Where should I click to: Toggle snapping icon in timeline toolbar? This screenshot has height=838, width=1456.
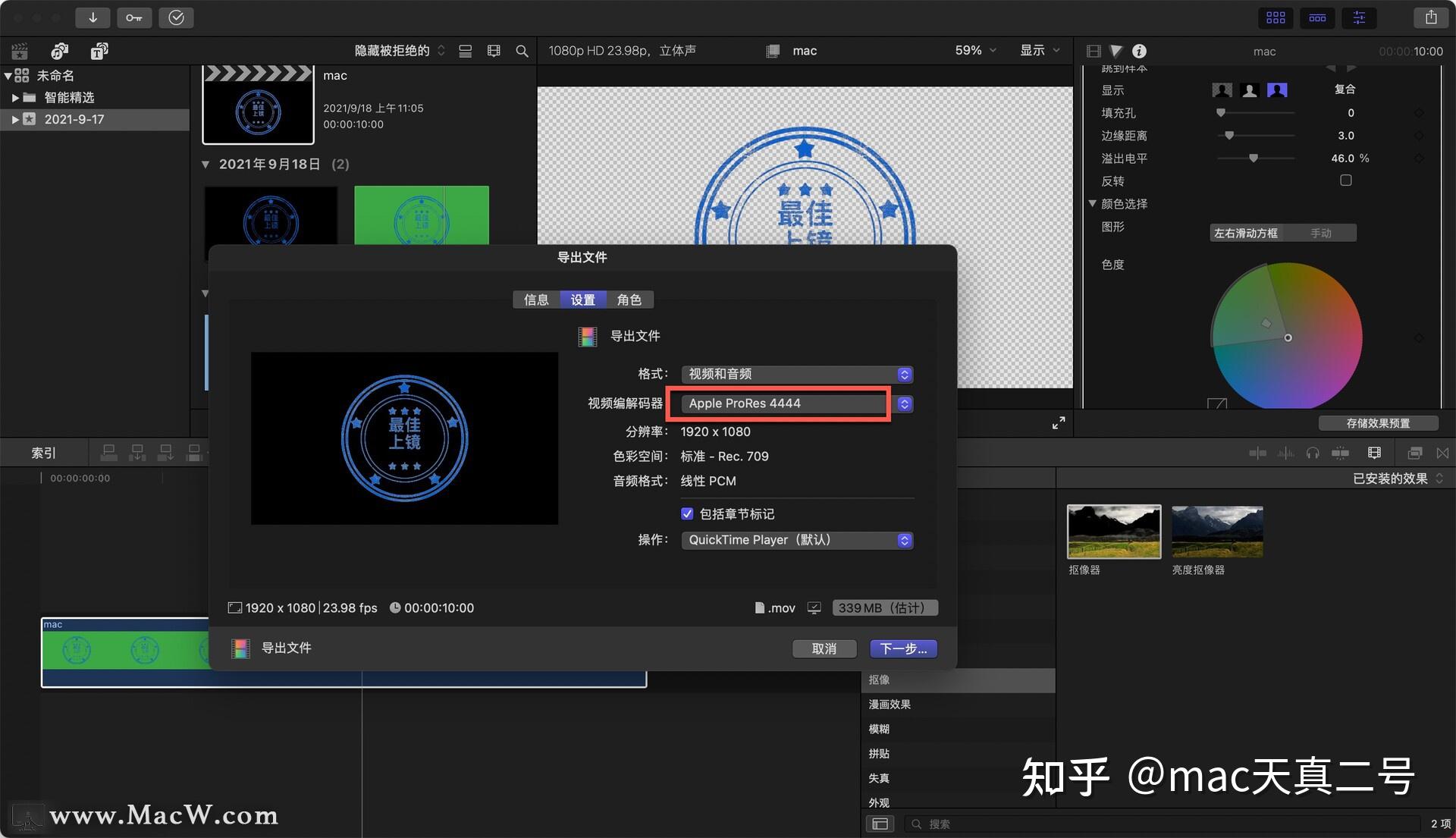click(x=1340, y=453)
